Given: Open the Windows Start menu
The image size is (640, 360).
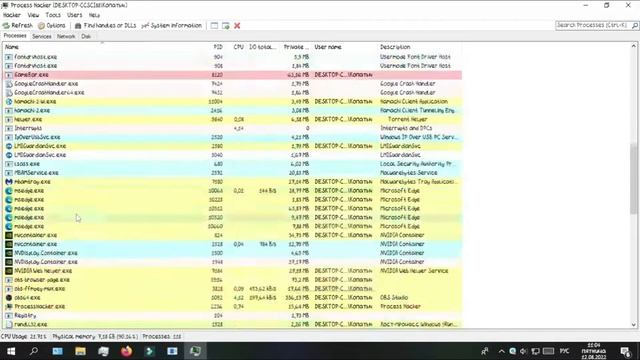Looking at the screenshot, I should click(11, 351).
